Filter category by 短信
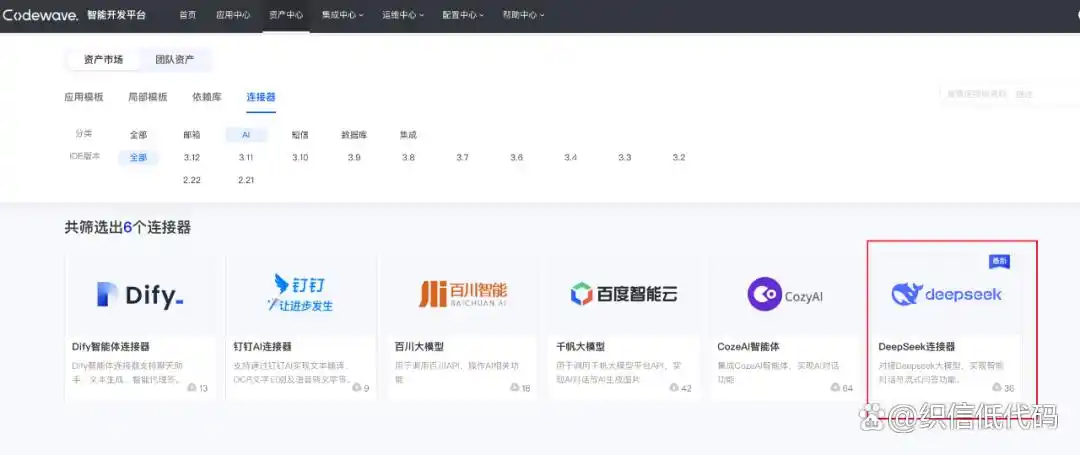 click(300, 135)
